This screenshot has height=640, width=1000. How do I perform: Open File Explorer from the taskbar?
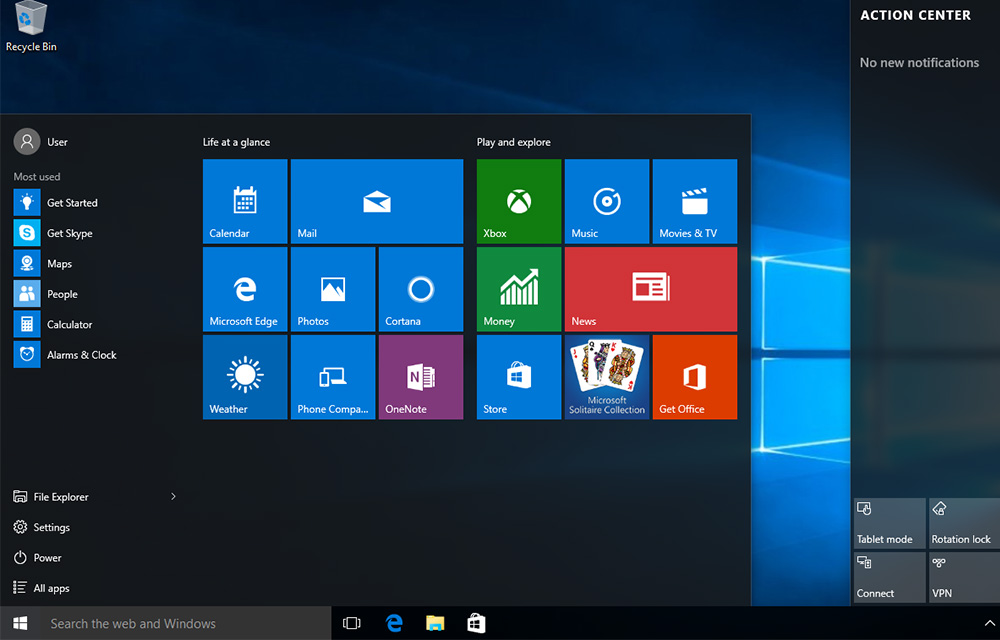point(435,622)
